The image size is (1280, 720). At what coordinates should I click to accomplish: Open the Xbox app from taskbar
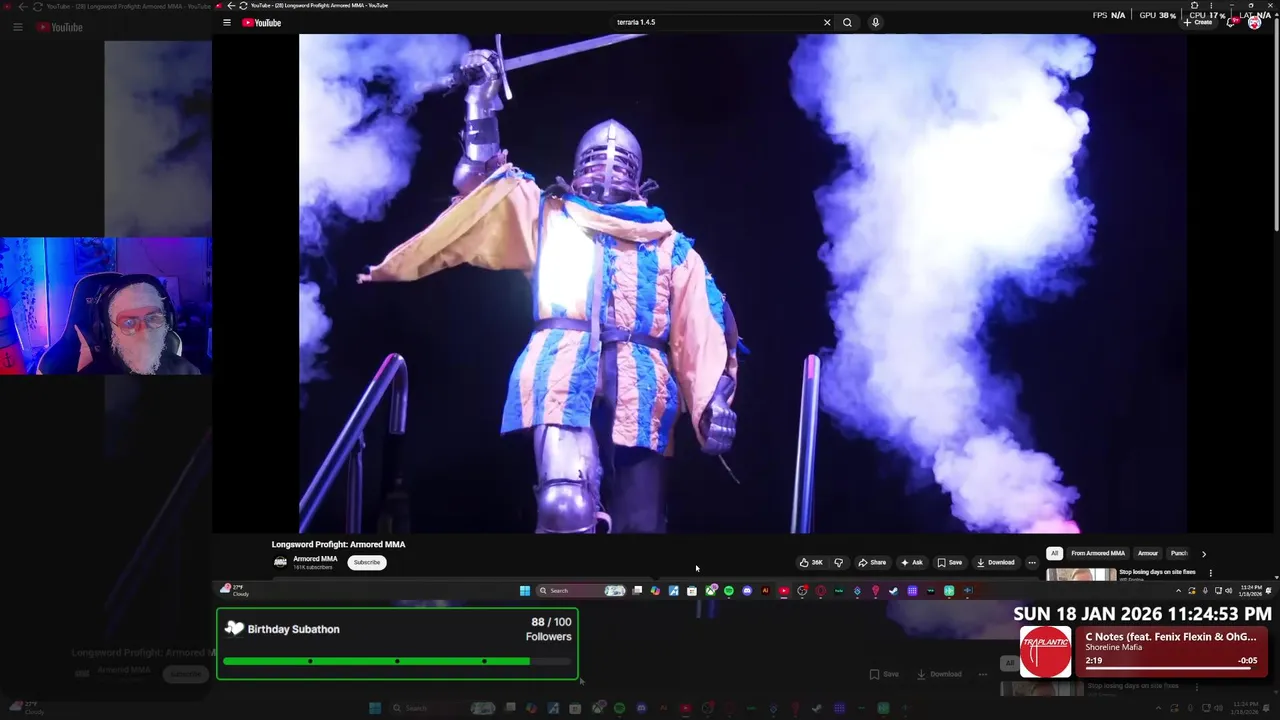click(x=711, y=591)
